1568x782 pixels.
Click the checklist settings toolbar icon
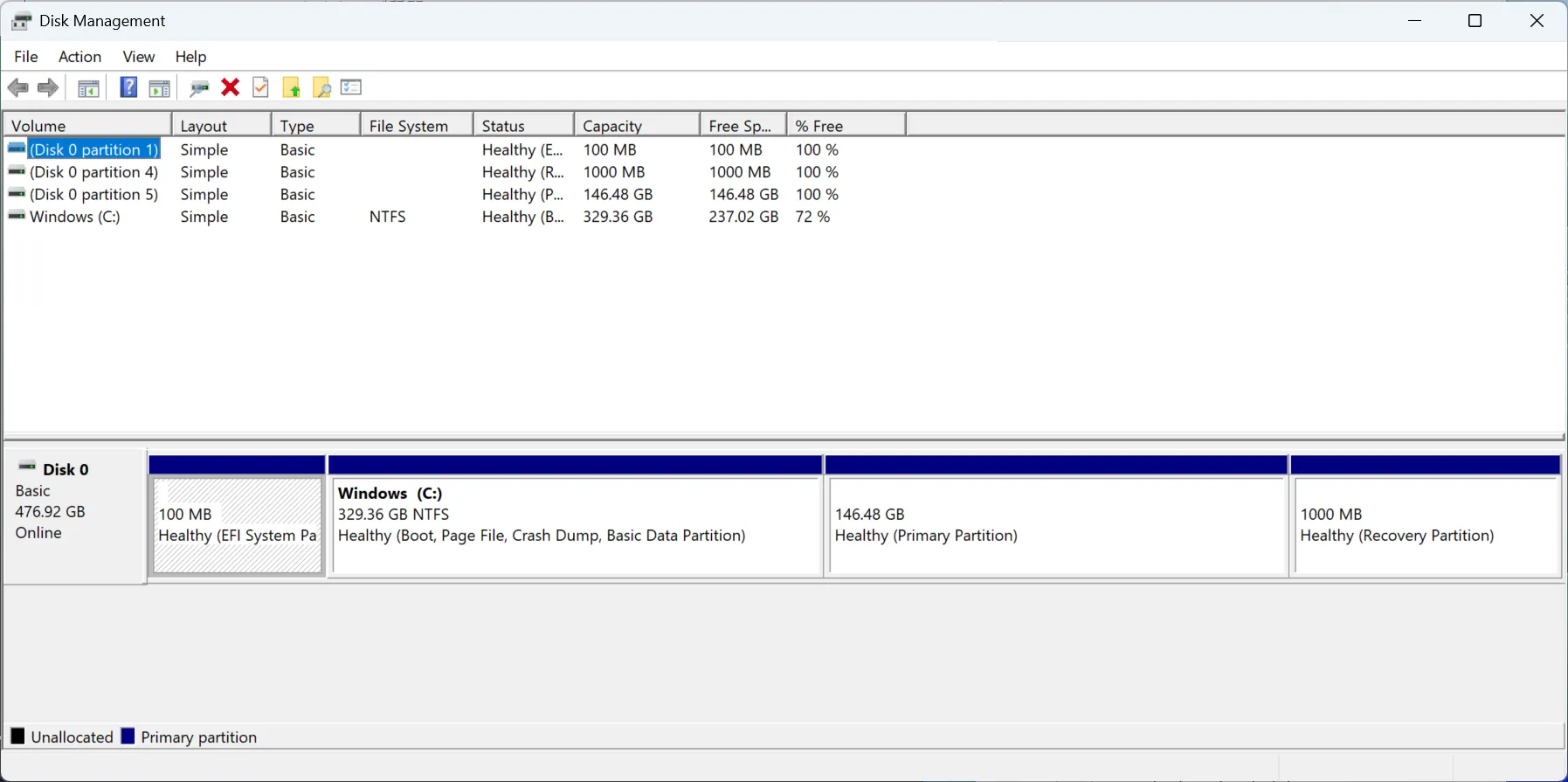tap(351, 87)
